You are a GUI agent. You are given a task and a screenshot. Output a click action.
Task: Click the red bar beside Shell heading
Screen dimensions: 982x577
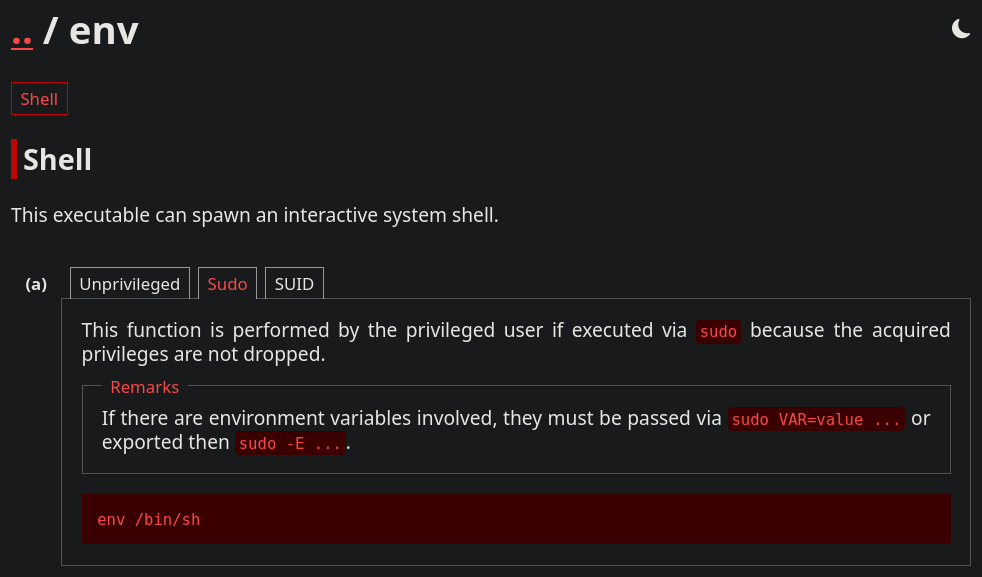tap(14, 159)
